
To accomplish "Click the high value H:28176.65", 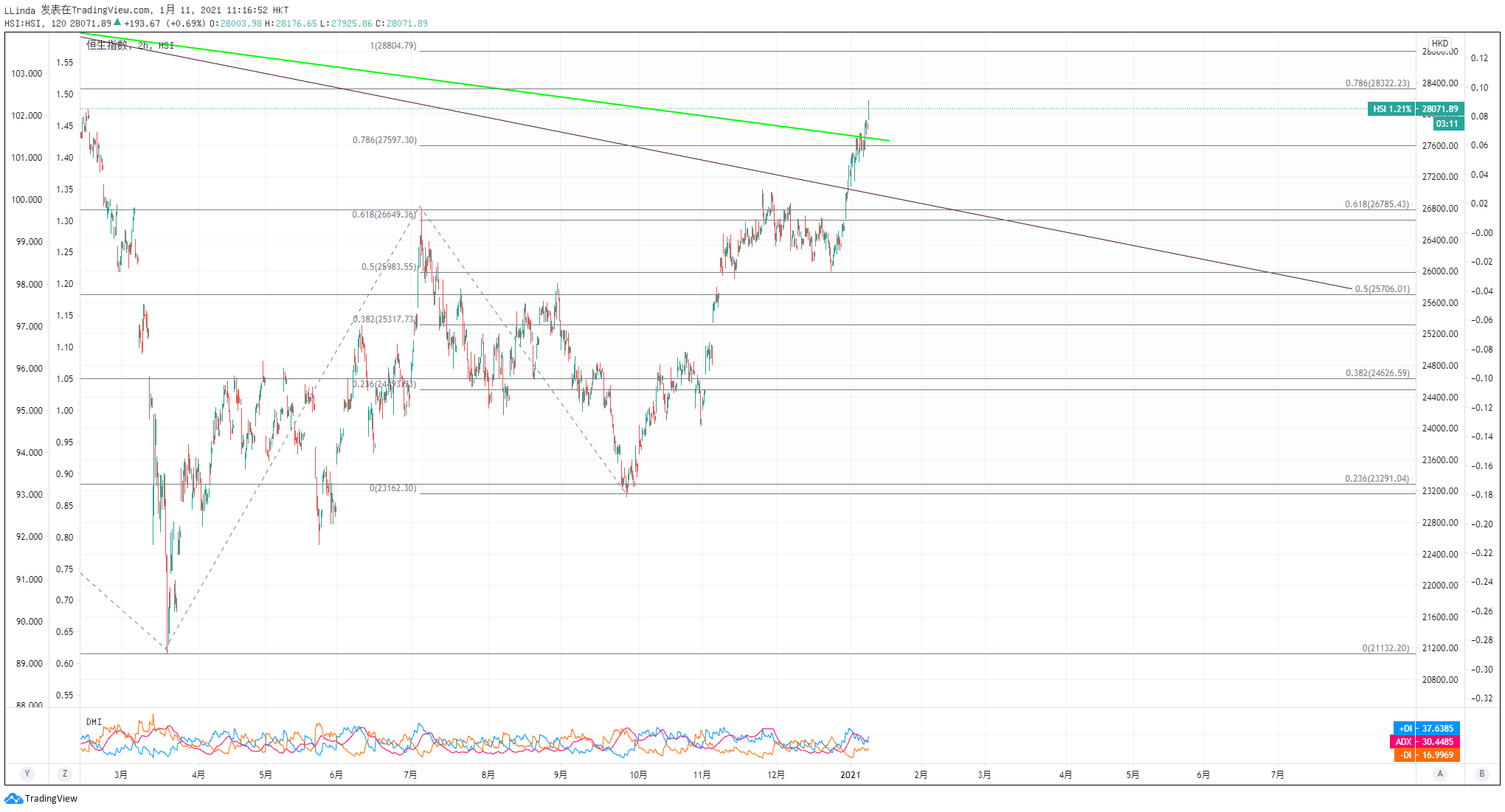I will coord(291,24).
